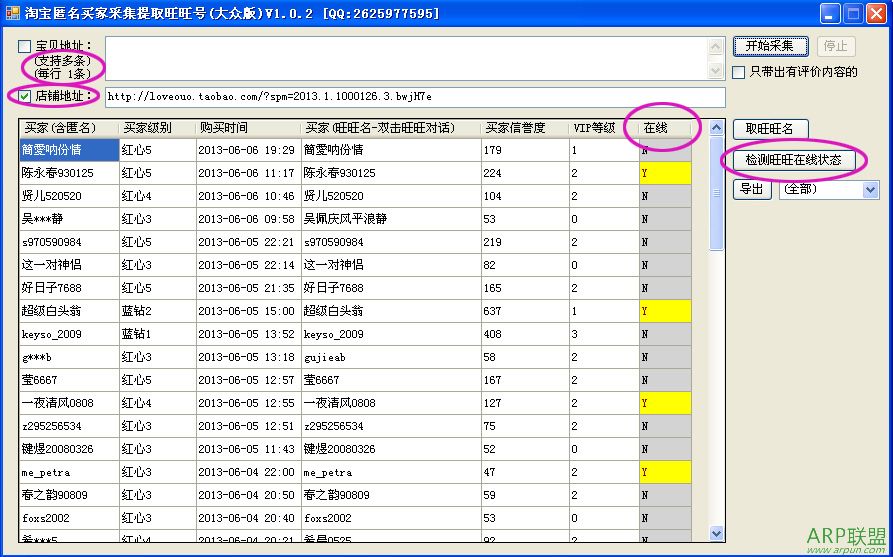Image resolution: width=893 pixels, height=557 pixels.
Task: Click the 开始采集 button
Action: 770,46
